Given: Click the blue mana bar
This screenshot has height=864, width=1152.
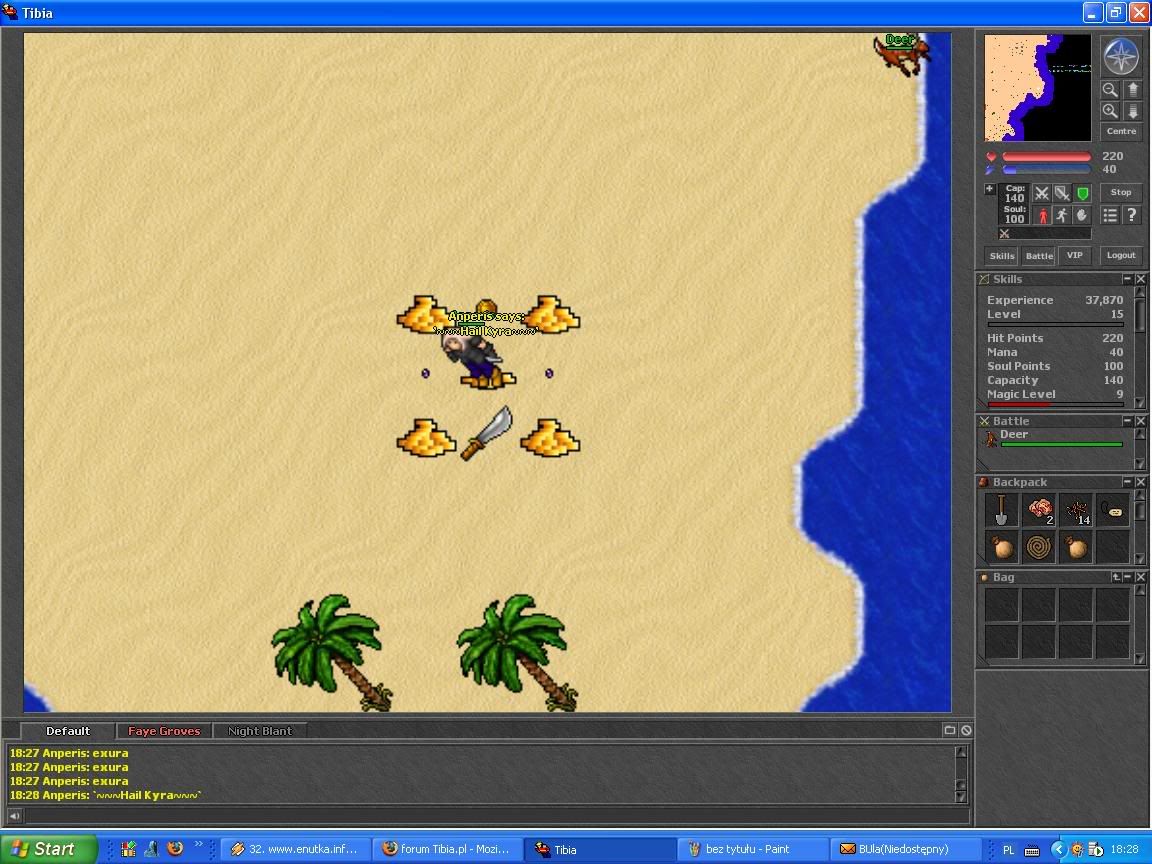Looking at the screenshot, I should pos(1046,170).
